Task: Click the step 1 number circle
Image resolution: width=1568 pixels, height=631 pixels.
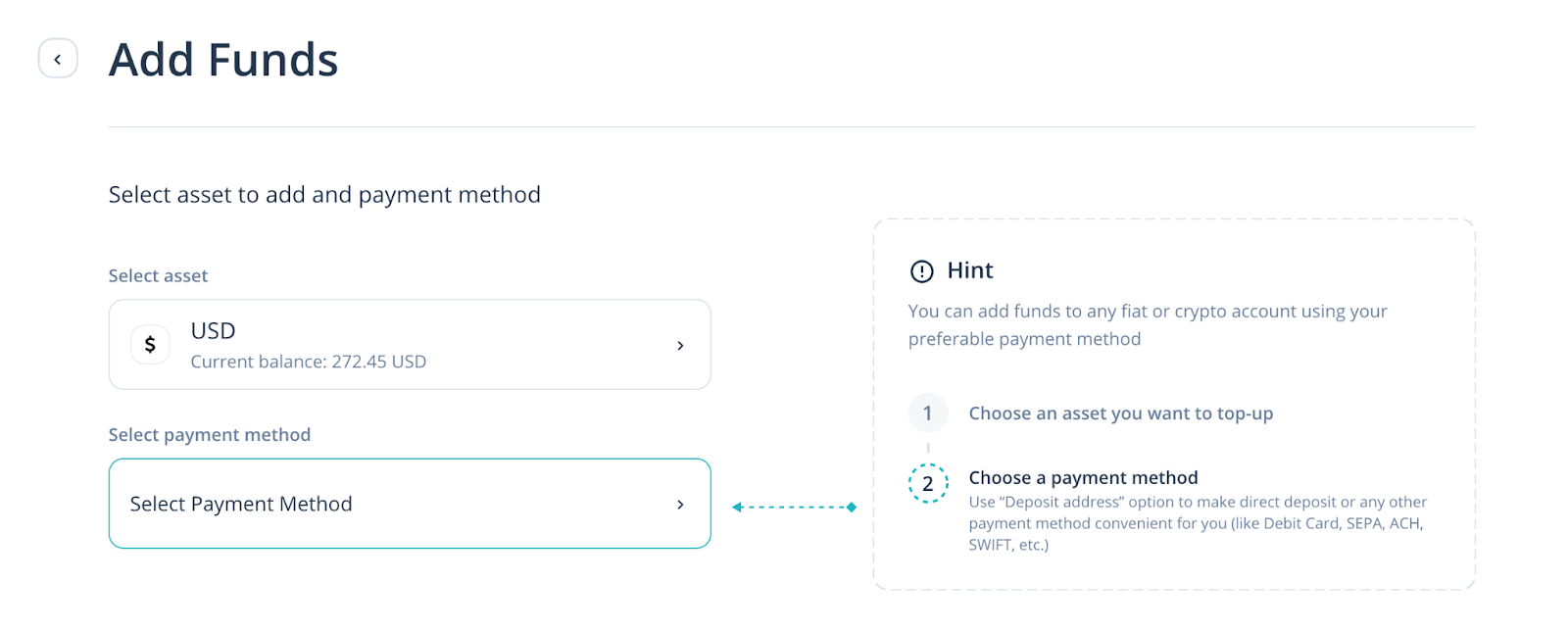Action: tap(927, 413)
